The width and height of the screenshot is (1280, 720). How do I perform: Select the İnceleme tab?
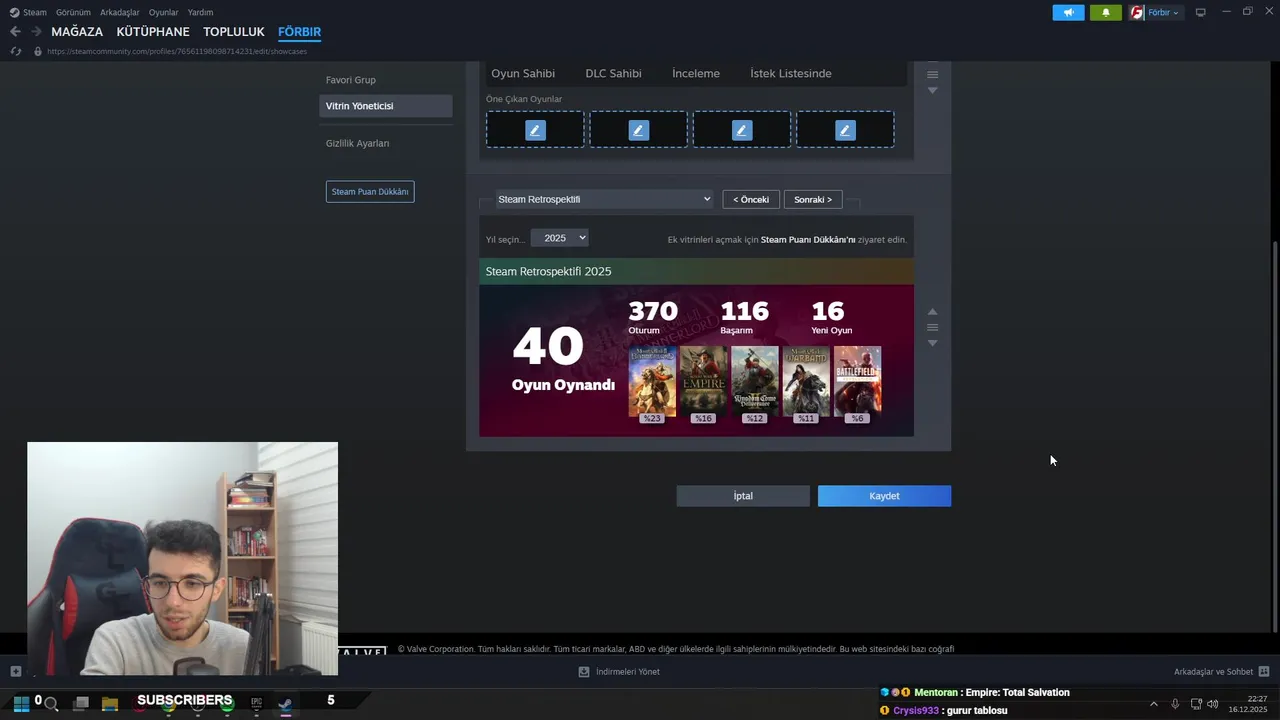coord(696,73)
